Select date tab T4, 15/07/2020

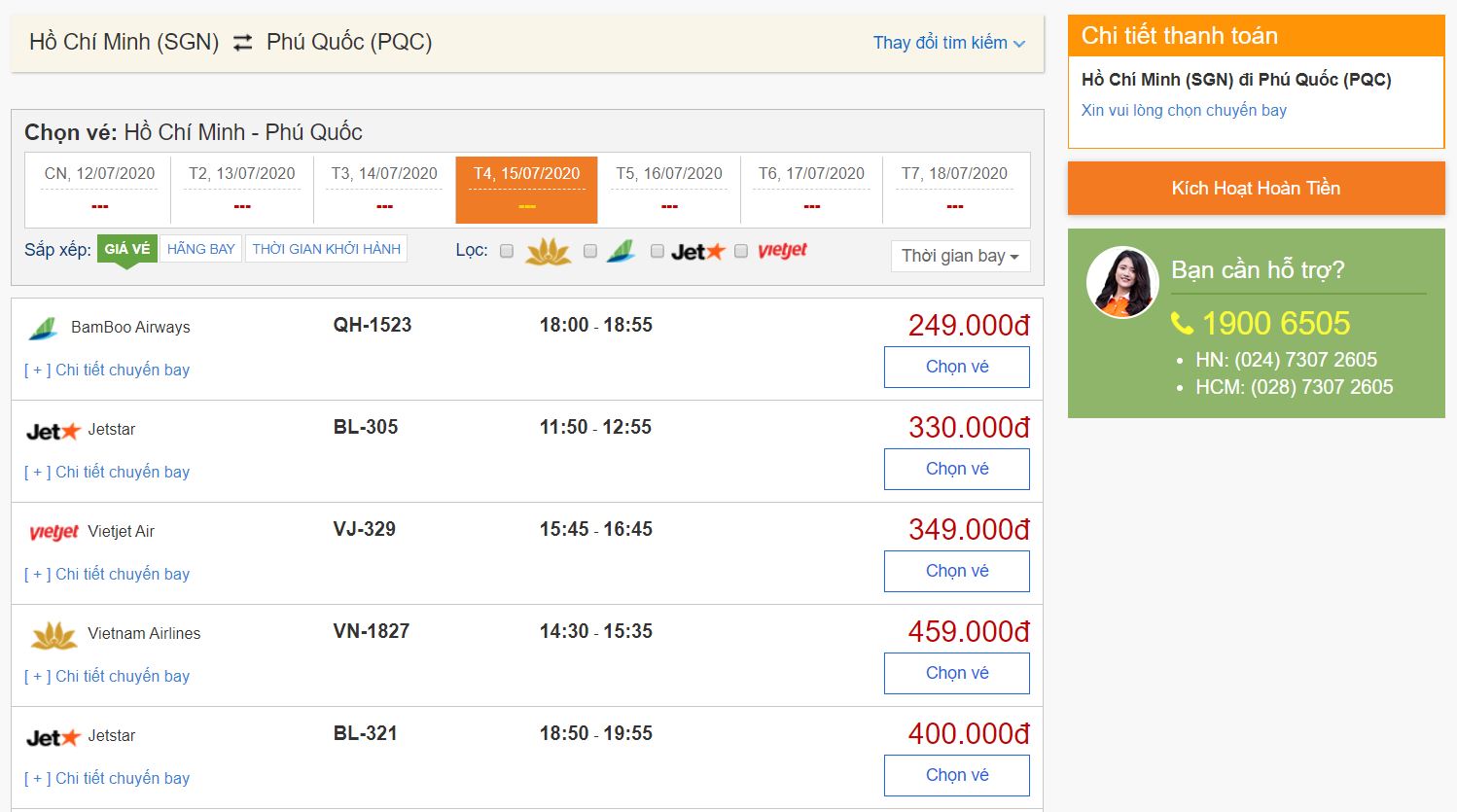[x=526, y=189]
